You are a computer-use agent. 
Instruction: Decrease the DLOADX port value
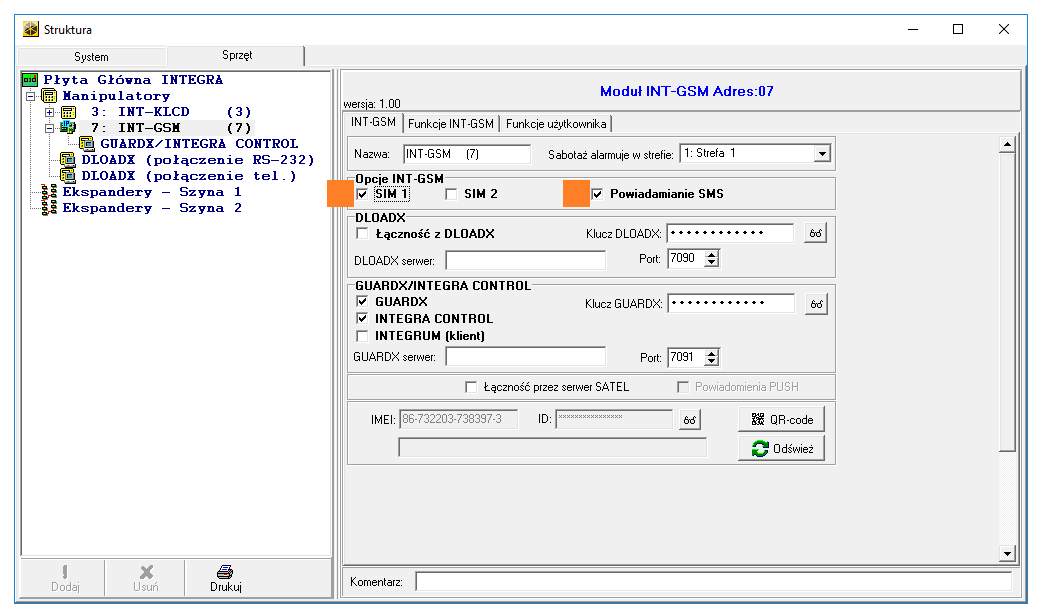pos(712,263)
